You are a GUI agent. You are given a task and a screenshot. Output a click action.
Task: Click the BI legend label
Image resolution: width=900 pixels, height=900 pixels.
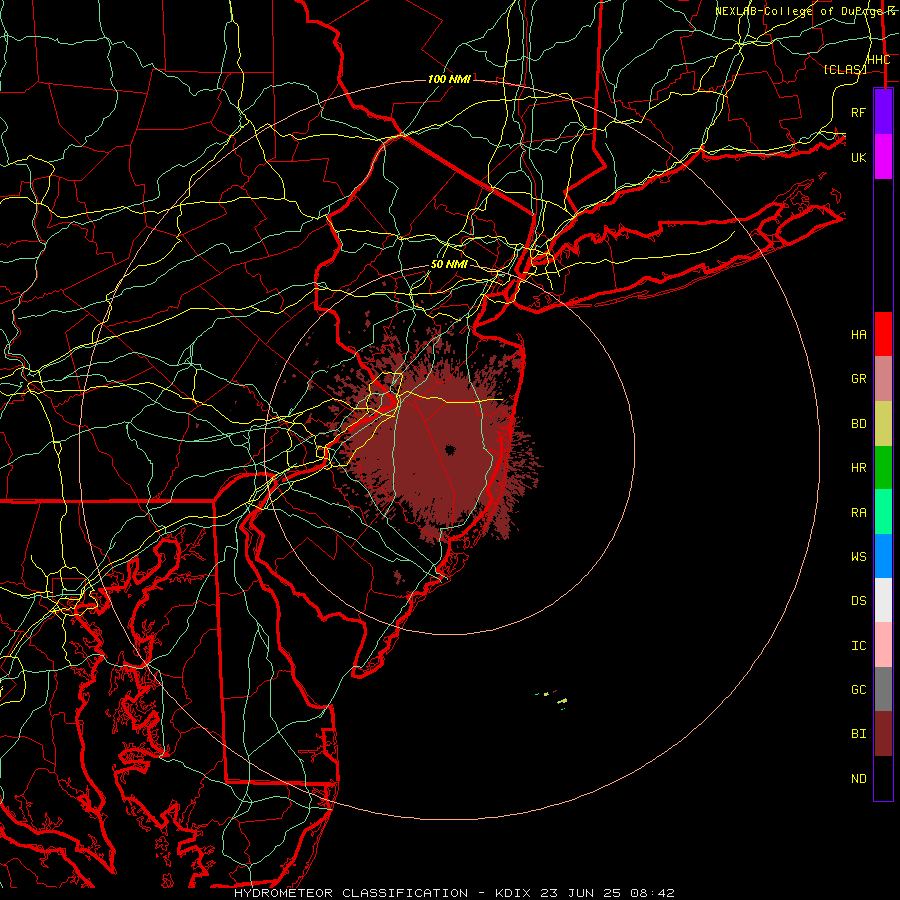pyautogui.click(x=859, y=734)
